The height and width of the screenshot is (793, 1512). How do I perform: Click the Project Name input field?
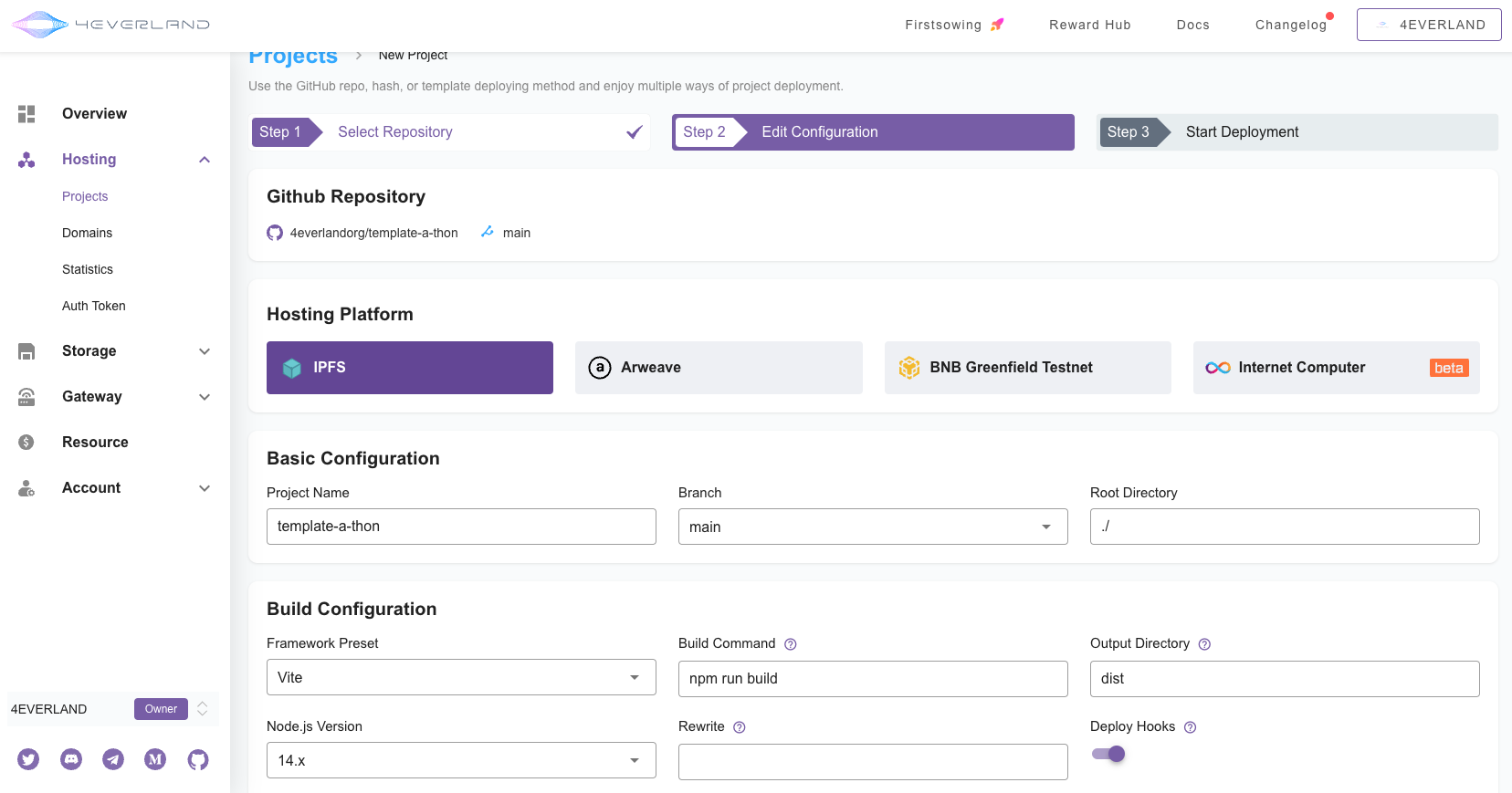coord(461,527)
